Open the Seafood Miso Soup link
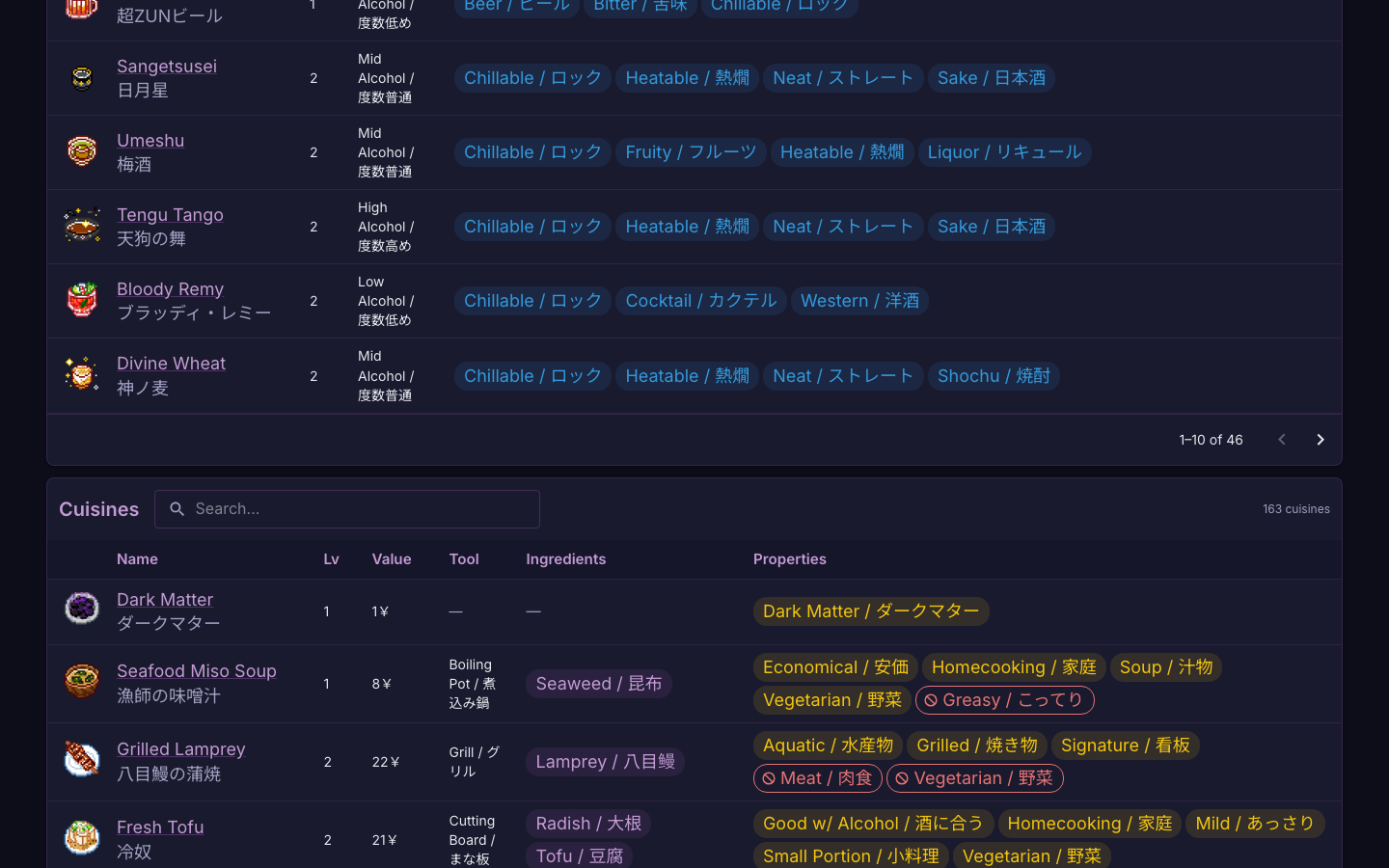The width and height of the screenshot is (1389, 868). (197, 671)
